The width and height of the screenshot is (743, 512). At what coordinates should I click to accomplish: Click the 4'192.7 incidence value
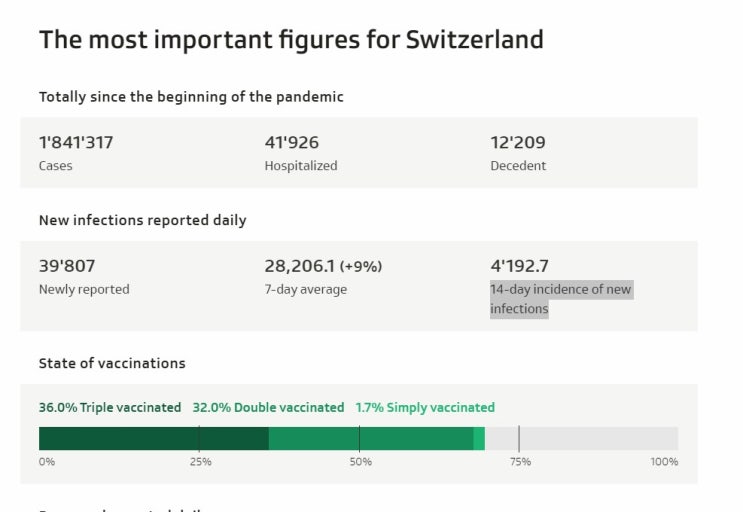(519, 266)
